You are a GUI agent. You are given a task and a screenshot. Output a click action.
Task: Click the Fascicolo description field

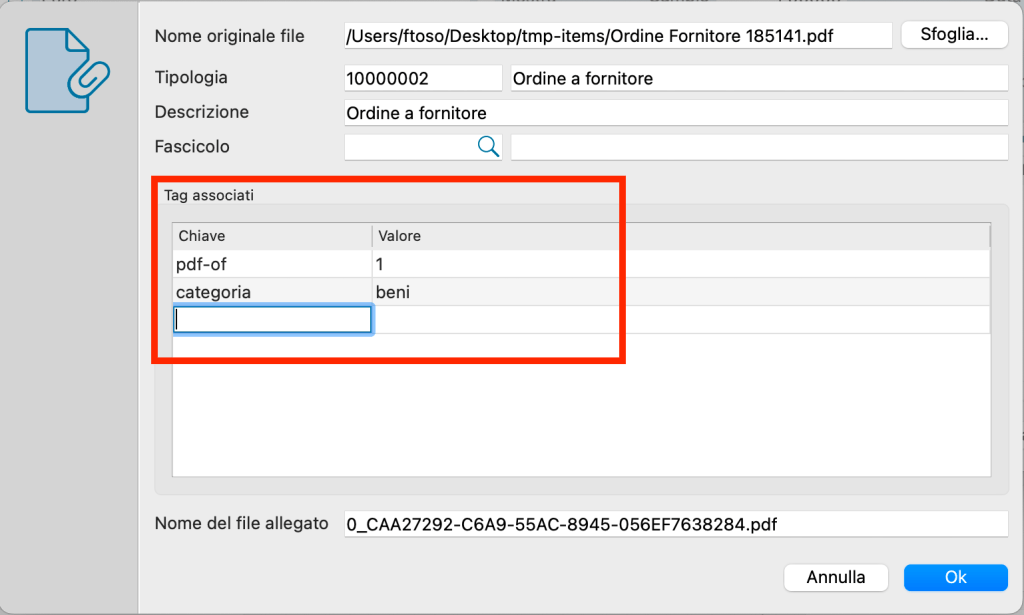point(758,147)
